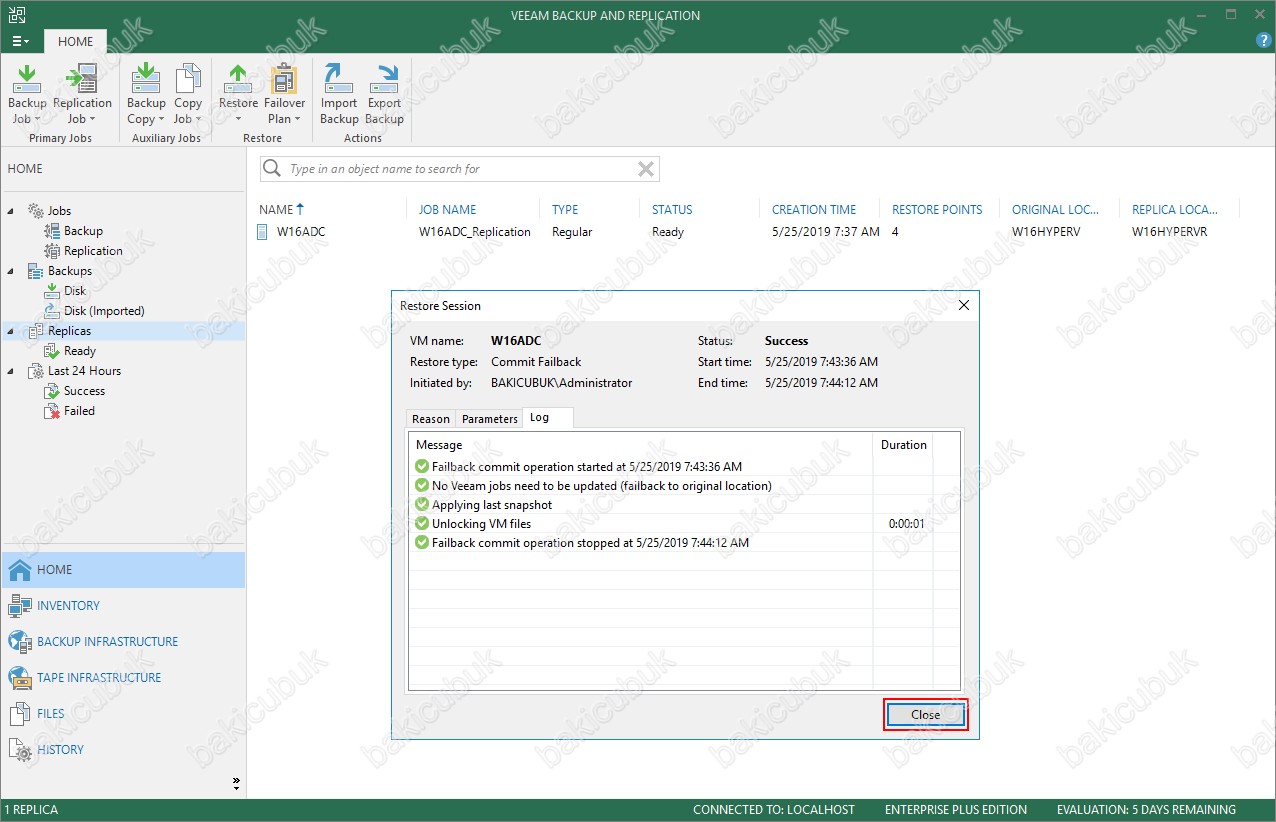Open the help question mark icon

pyautogui.click(x=1263, y=41)
